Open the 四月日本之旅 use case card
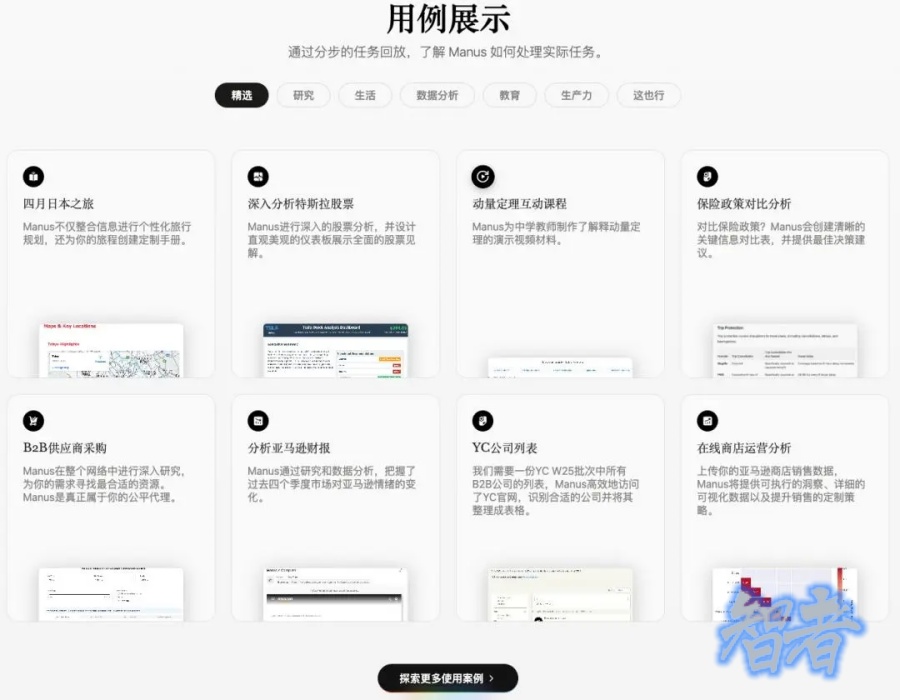The image size is (900, 700). (x=110, y=260)
